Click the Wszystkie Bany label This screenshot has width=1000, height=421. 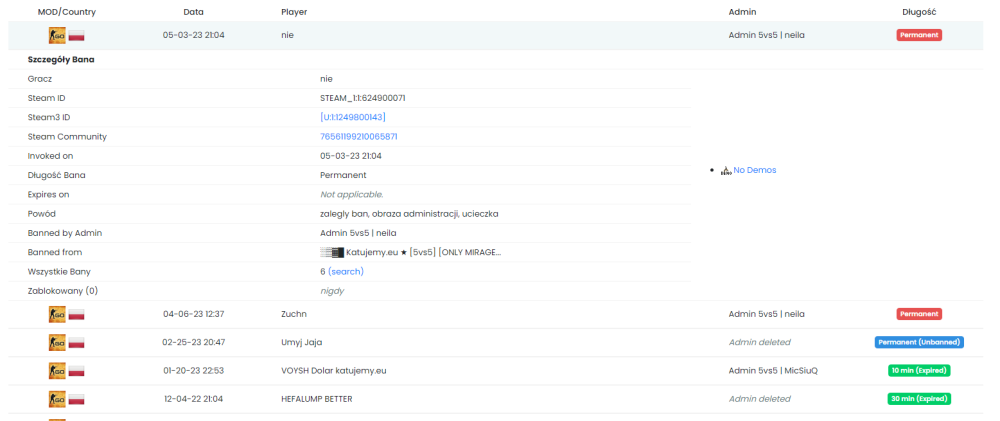59,272
